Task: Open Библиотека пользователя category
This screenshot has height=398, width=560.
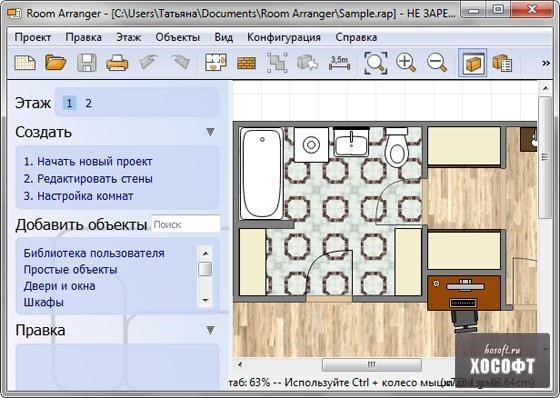Action: [x=94, y=253]
